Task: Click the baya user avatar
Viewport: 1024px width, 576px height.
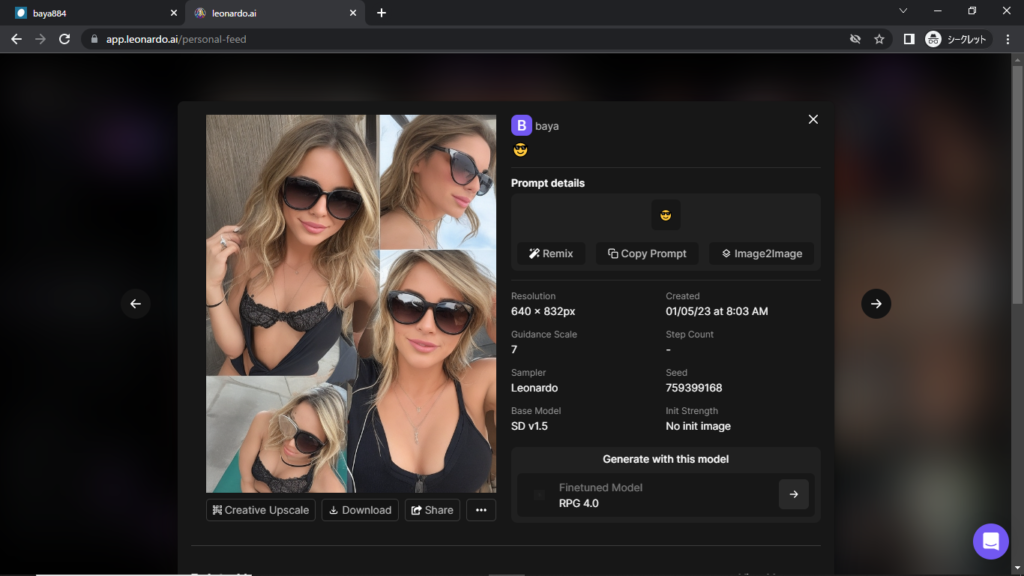Action: [521, 125]
